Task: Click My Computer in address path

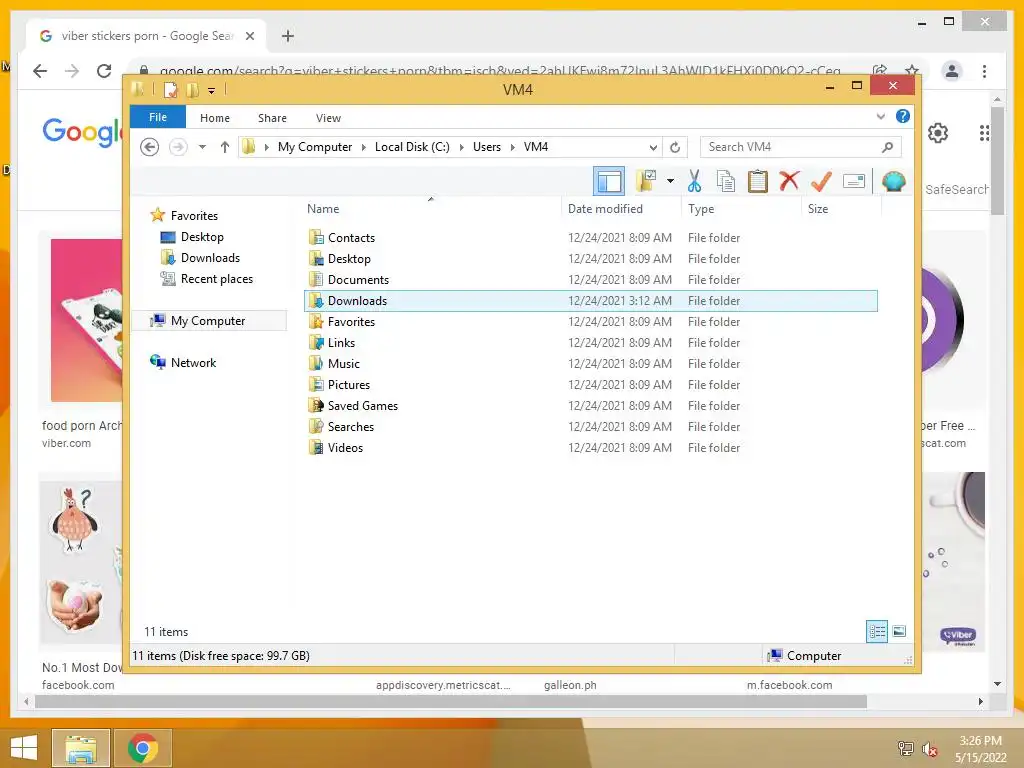Action: pyautogui.click(x=315, y=147)
